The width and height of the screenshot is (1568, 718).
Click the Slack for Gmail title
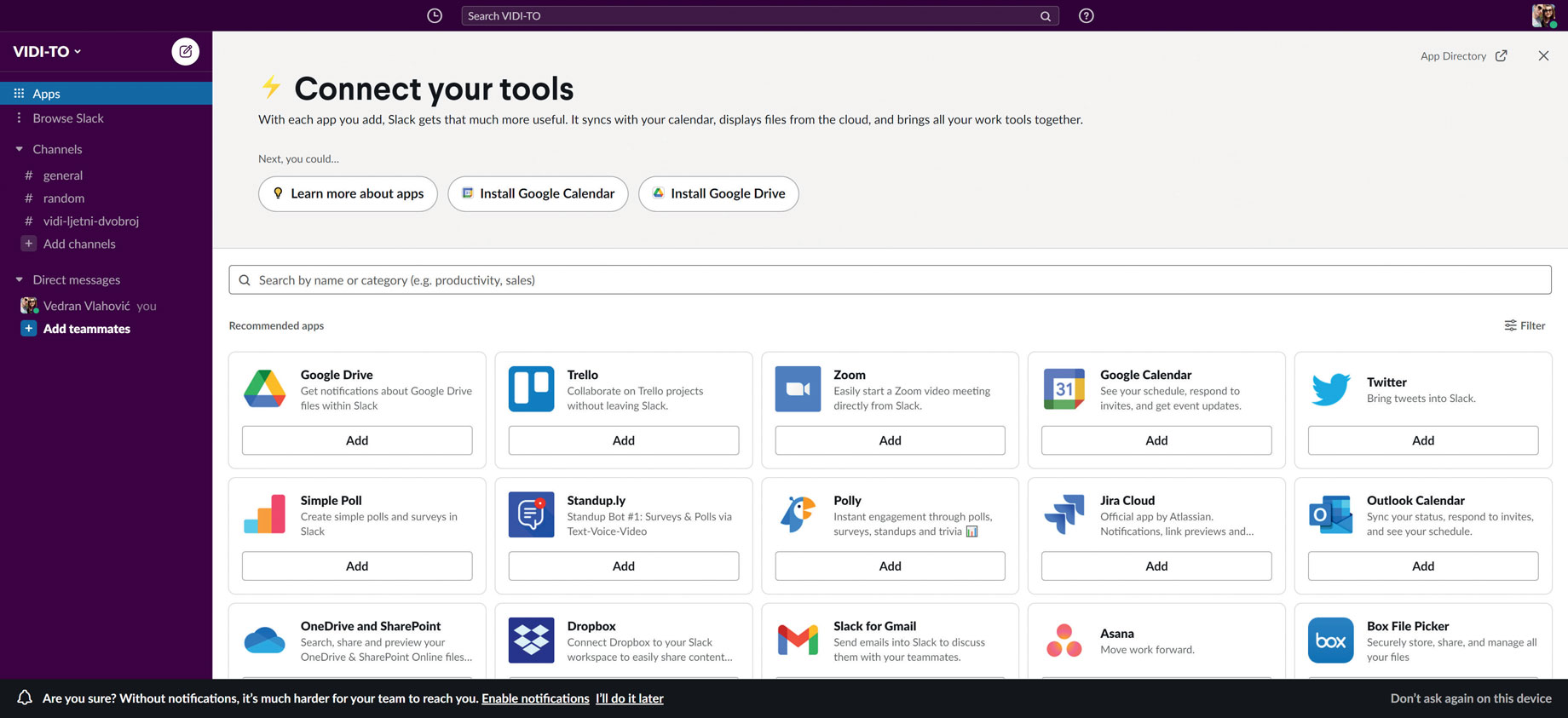pos(874,626)
